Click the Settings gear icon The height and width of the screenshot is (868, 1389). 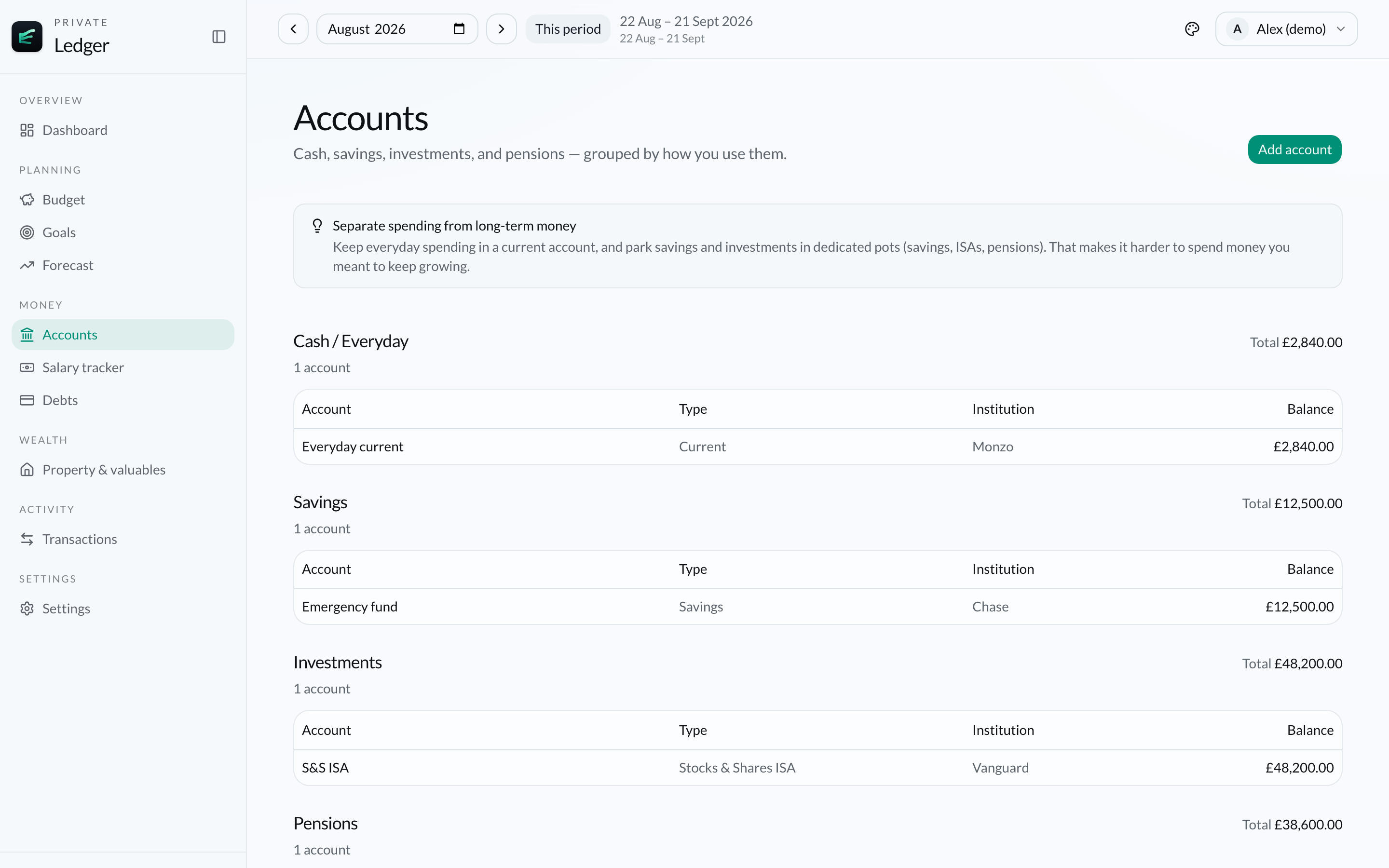(27, 609)
